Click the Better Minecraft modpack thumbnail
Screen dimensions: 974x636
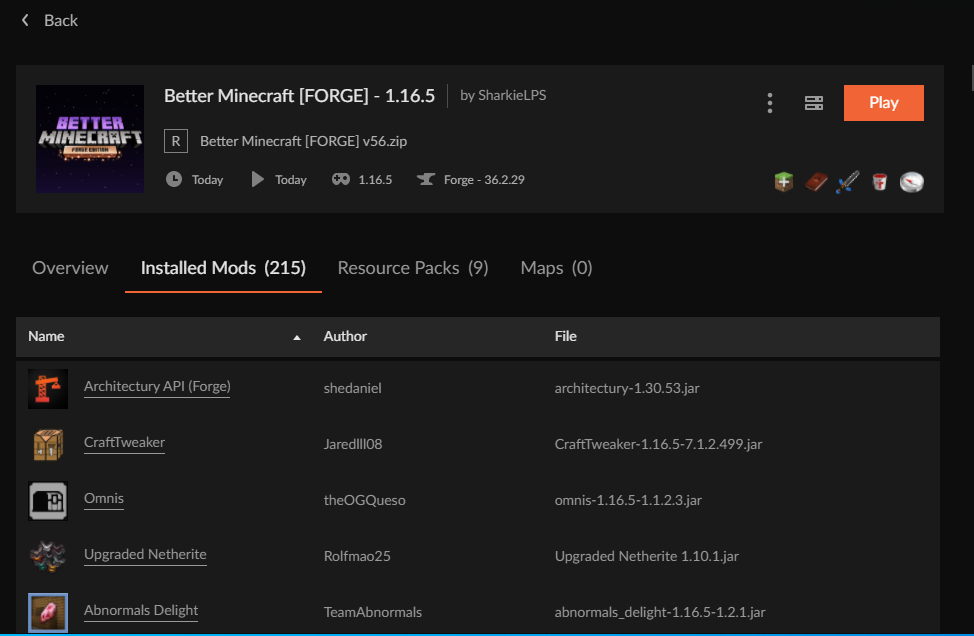pos(90,139)
